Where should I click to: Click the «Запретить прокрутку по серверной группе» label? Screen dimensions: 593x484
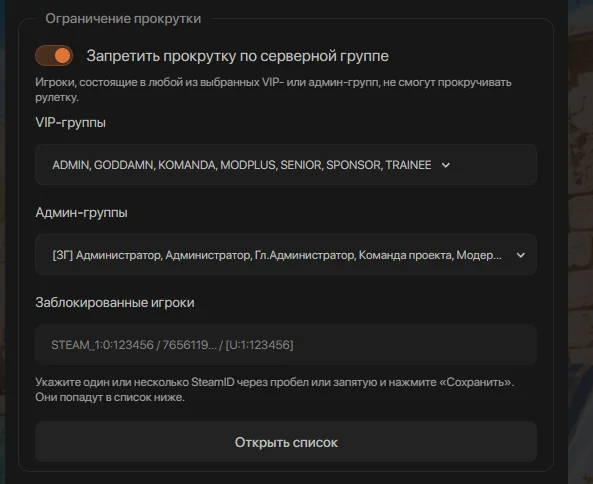click(238, 56)
